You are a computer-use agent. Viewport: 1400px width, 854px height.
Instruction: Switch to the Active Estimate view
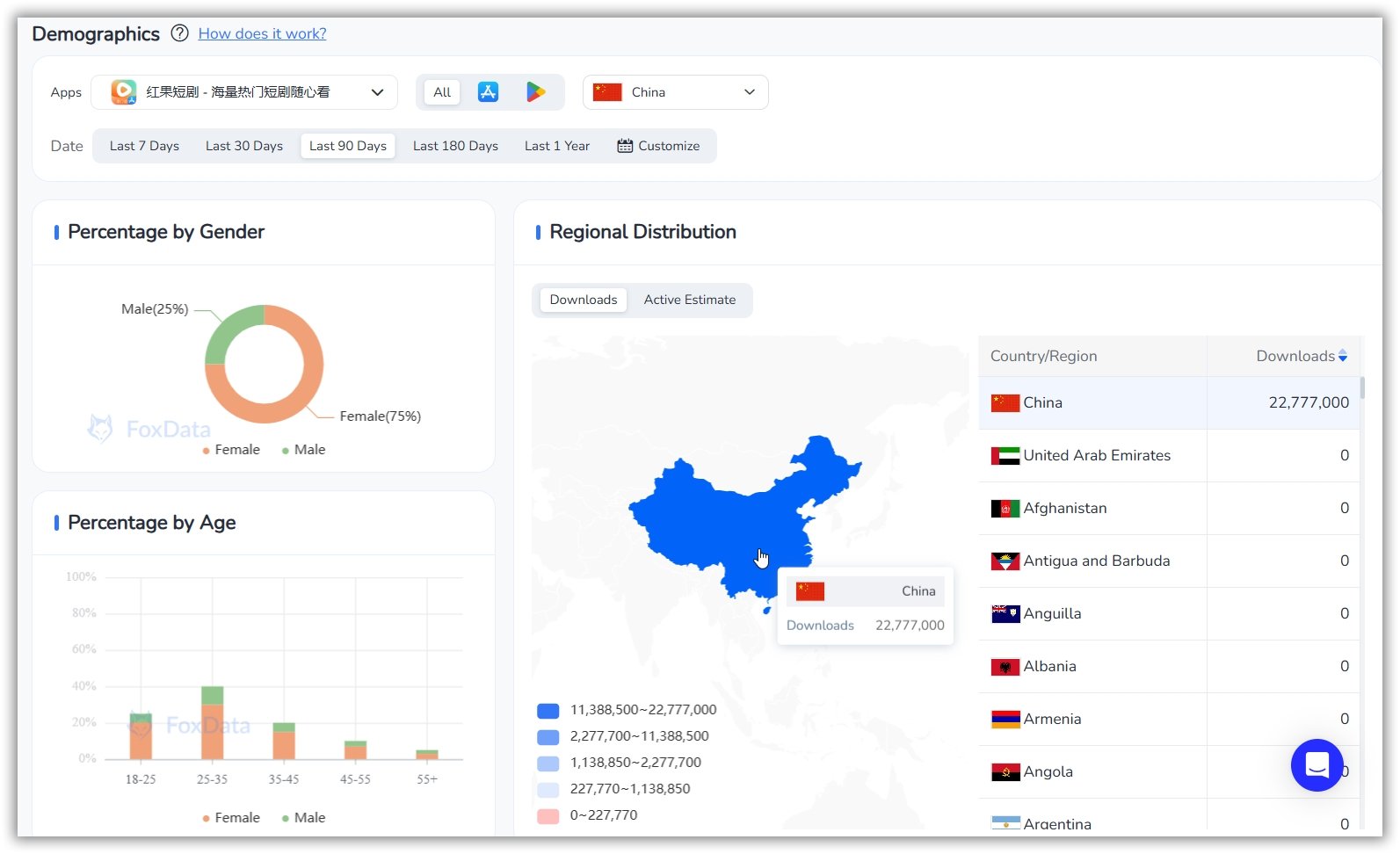[x=690, y=300]
